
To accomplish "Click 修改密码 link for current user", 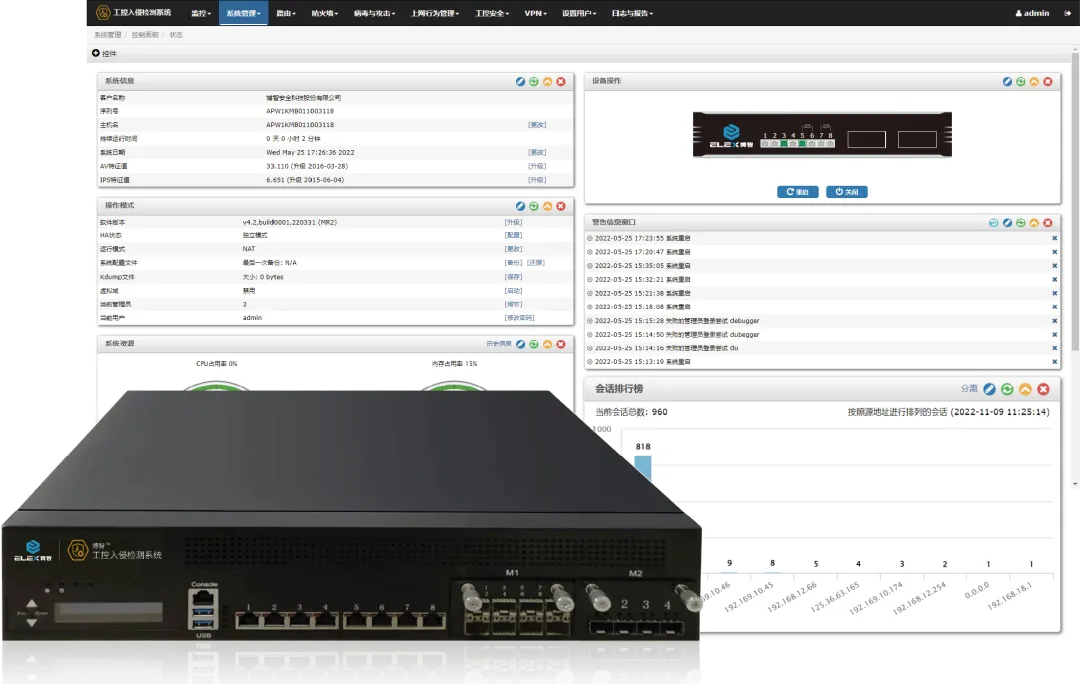I will 519,318.
